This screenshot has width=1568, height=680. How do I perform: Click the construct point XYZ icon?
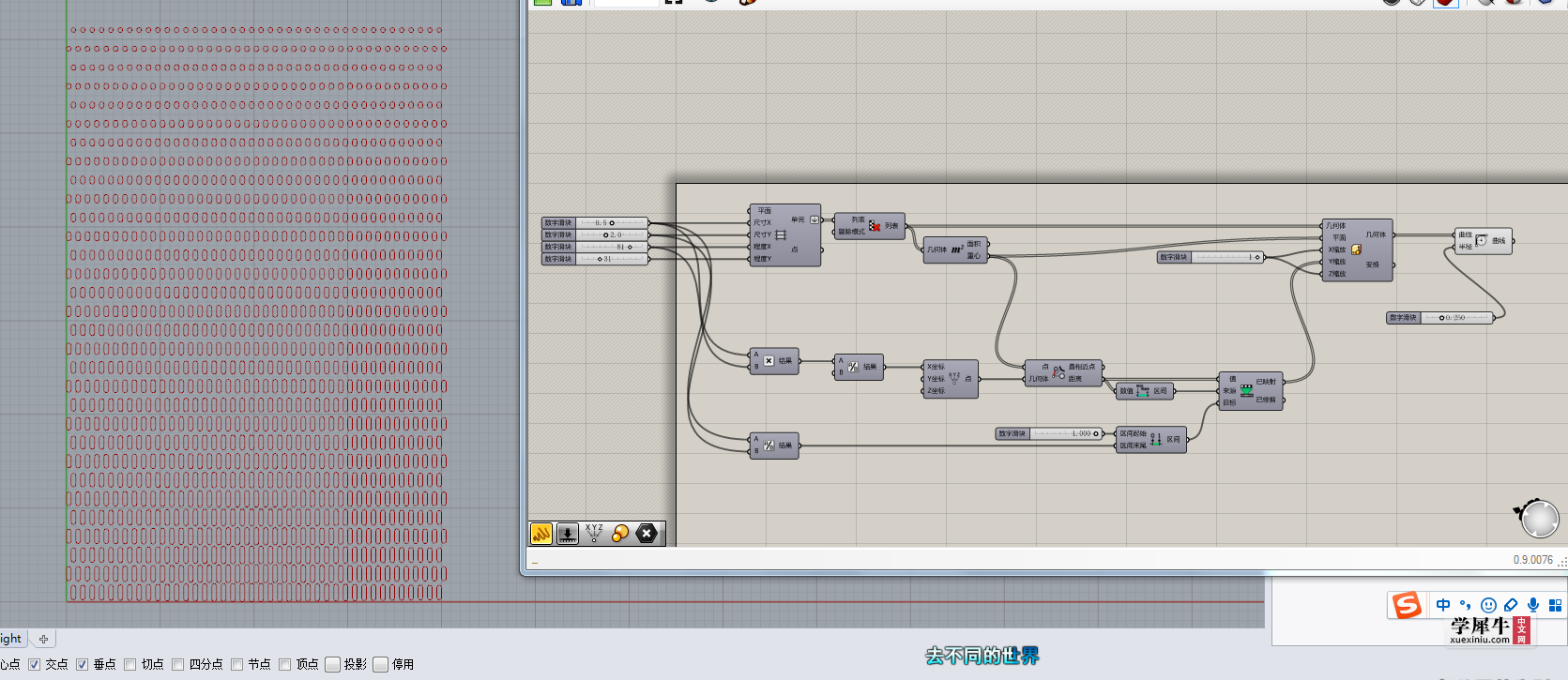pos(954,378)
